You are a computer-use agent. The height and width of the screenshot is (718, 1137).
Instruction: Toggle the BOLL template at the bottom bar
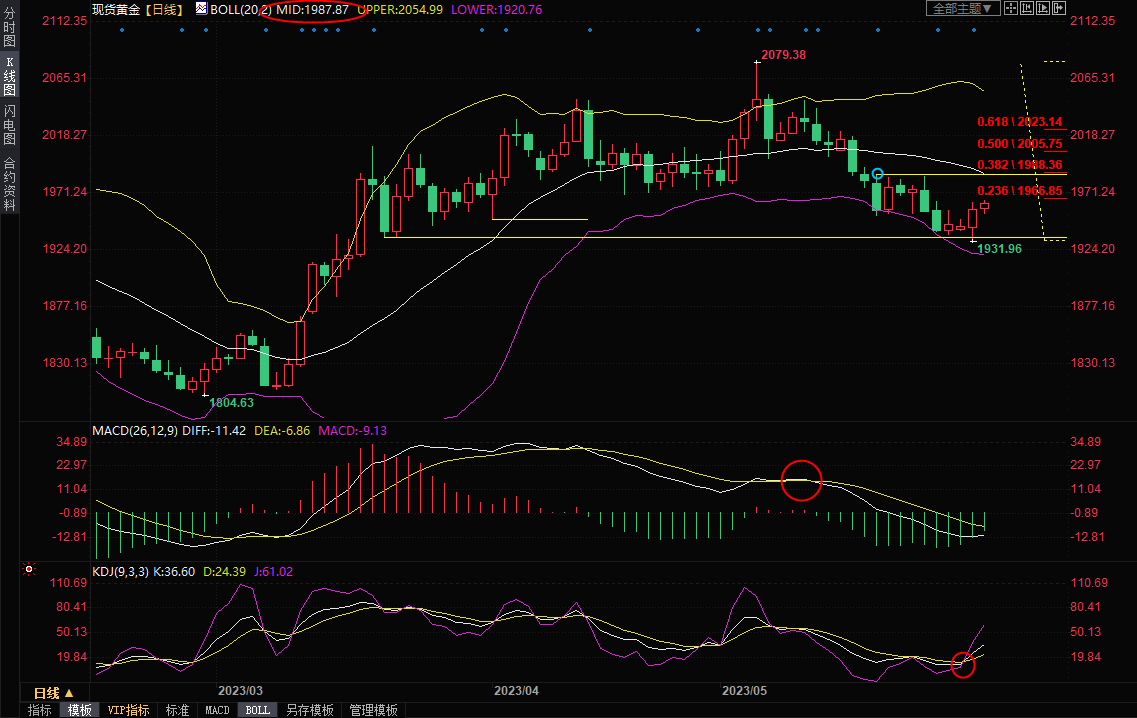point(257,710)
